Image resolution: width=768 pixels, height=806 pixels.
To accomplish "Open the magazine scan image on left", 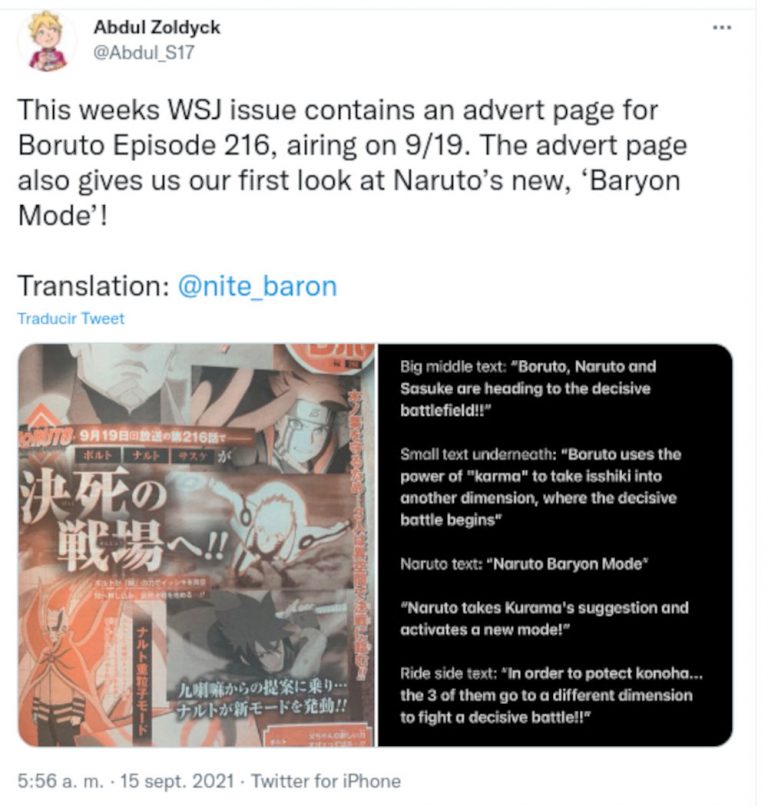I will click(x=196, y=545).
